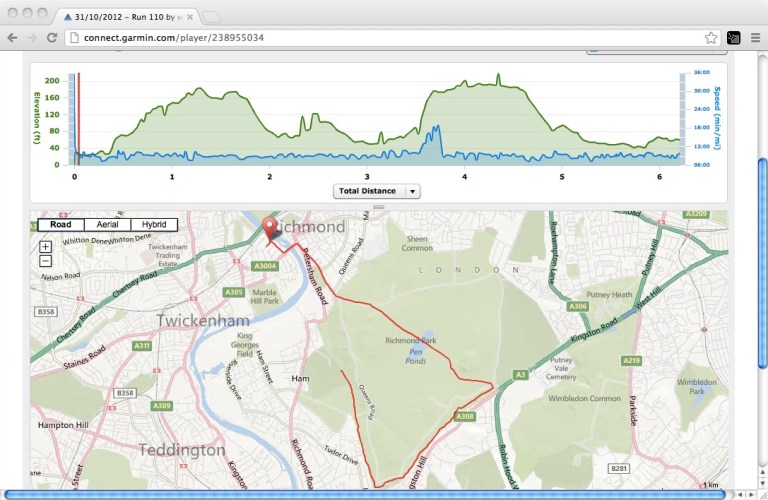Click the horizontal scrollbar at bottom

click(x=370, y=494)
